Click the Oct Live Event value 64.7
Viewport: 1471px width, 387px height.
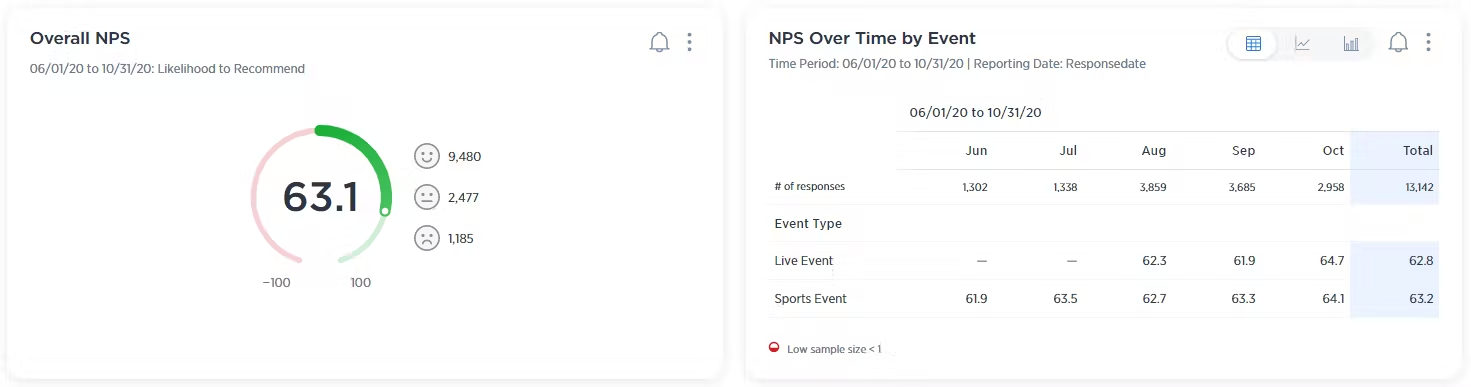pos(1331,261)
